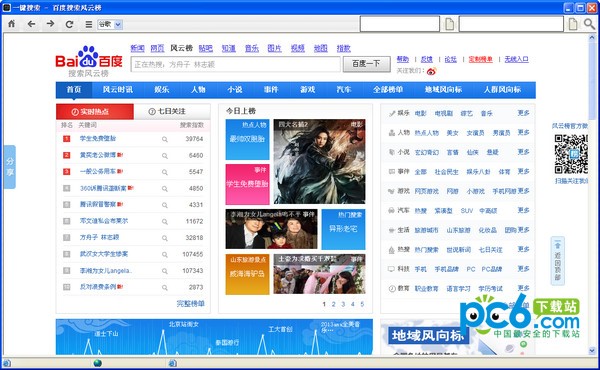
Task: Select the 首页 navigation tab
Action: pyautogui.click(x=74, y=90)
